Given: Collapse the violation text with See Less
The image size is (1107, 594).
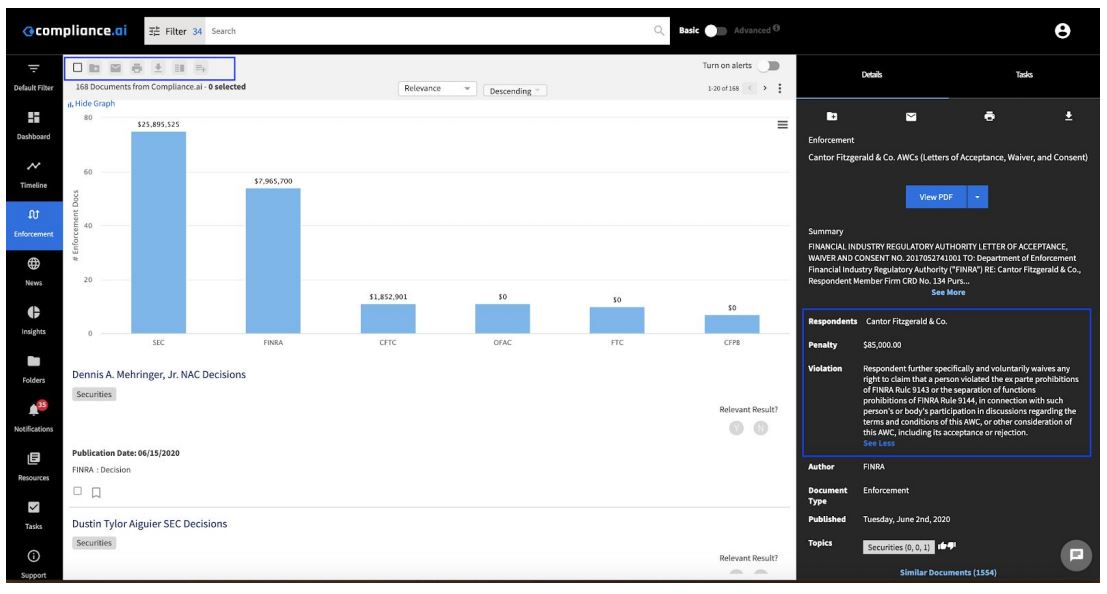Looking at the screenshot, I should point(878,444).
